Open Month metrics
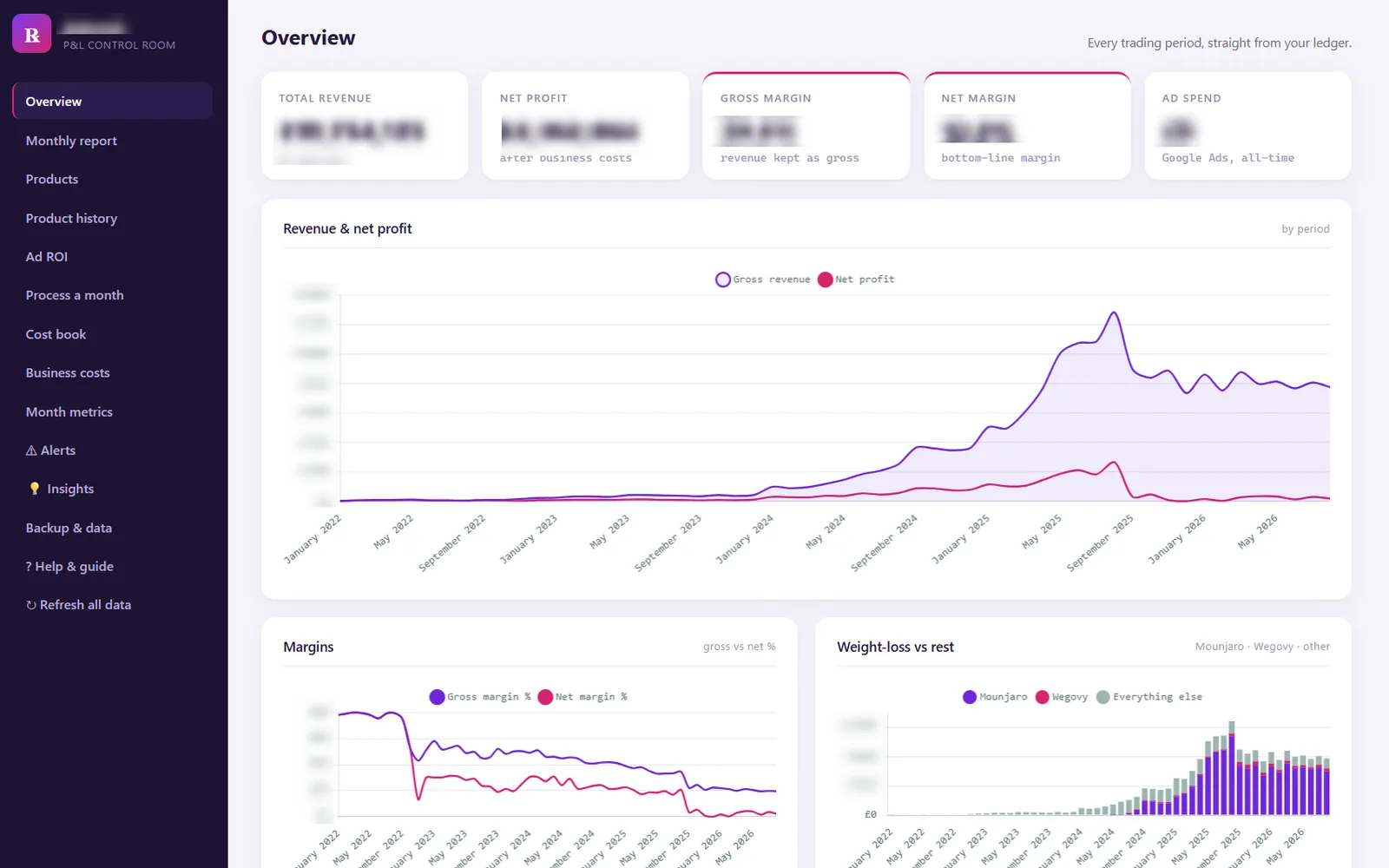 (113, 411)
